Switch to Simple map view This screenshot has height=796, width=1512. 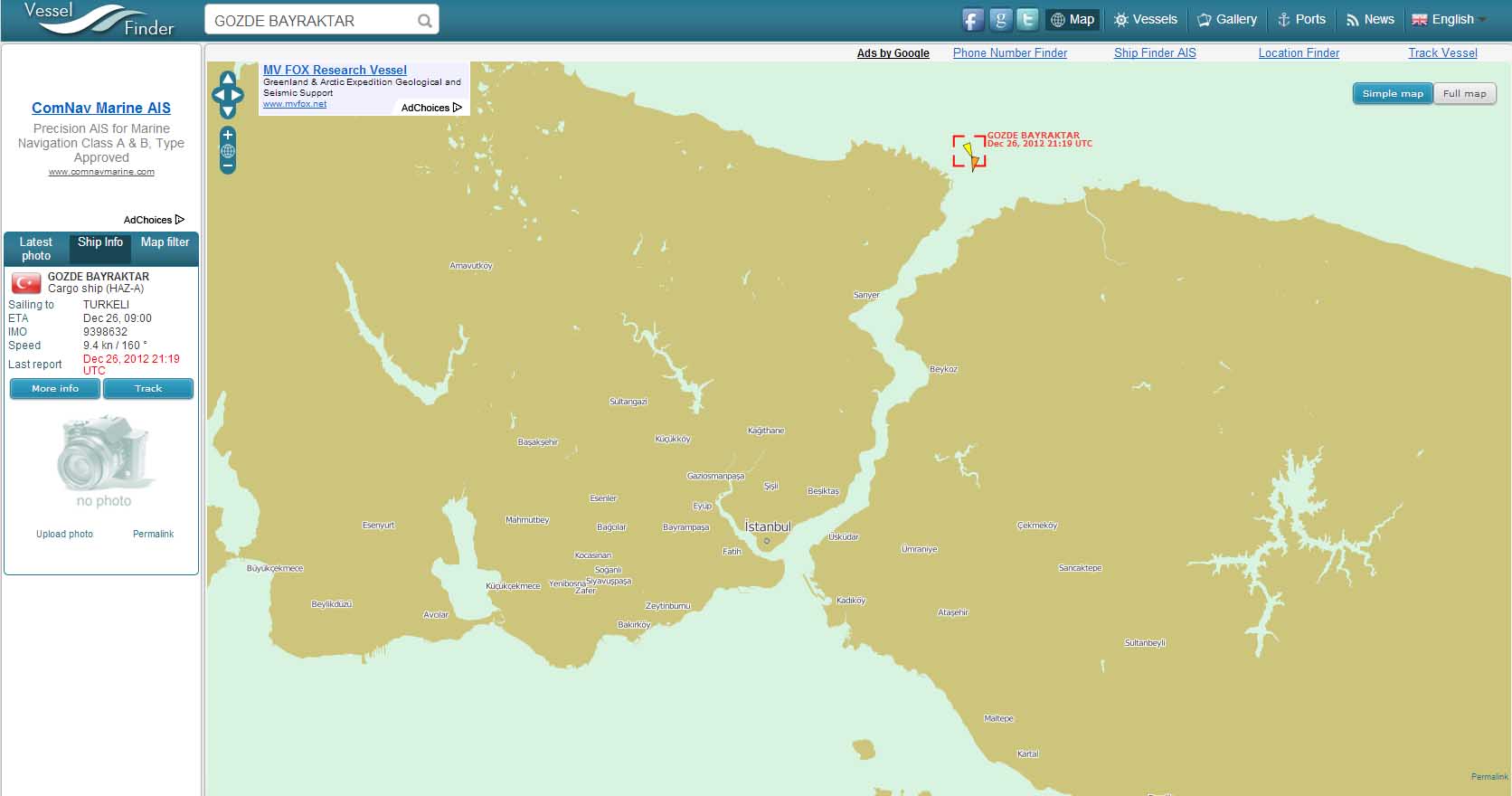click(x=1392, y=94)
